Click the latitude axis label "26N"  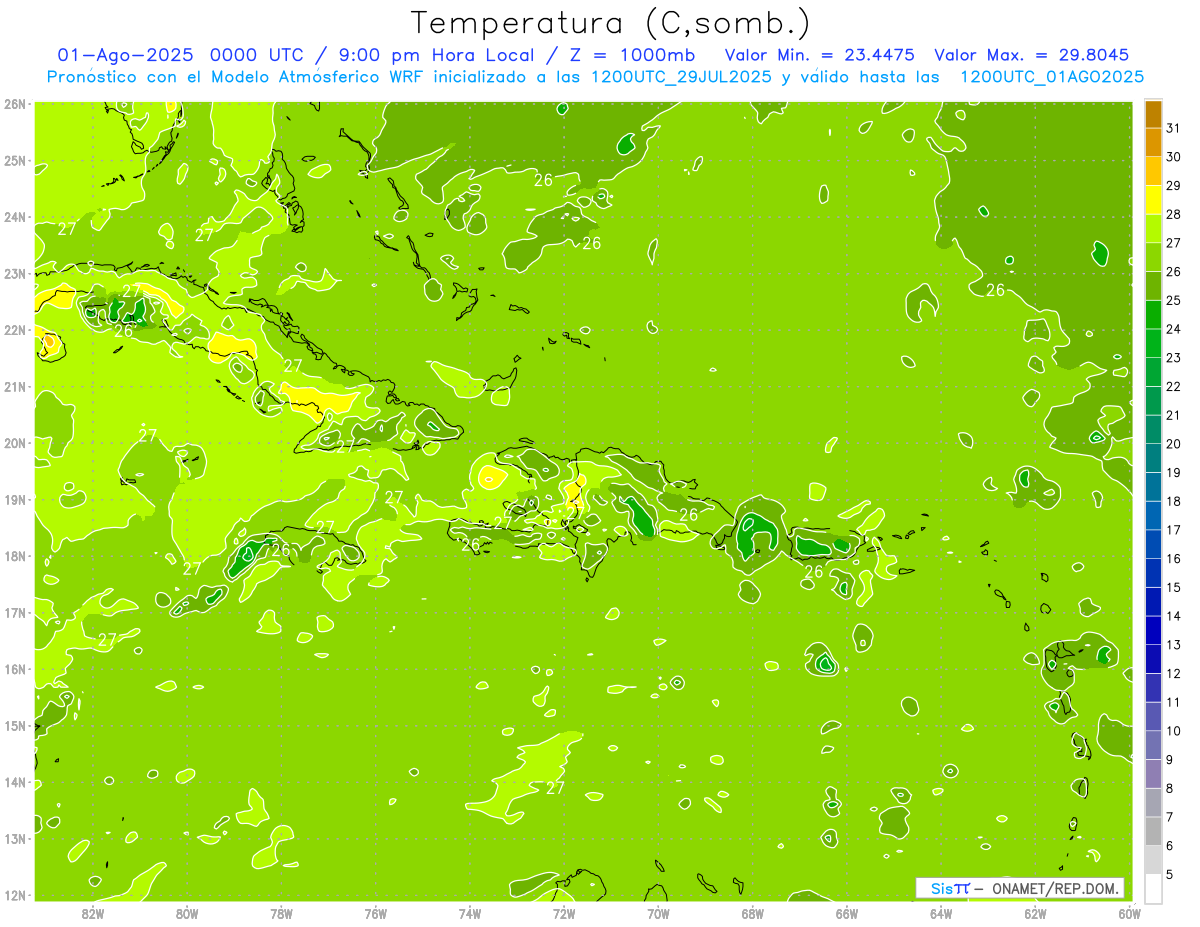[x=14, y=104]
